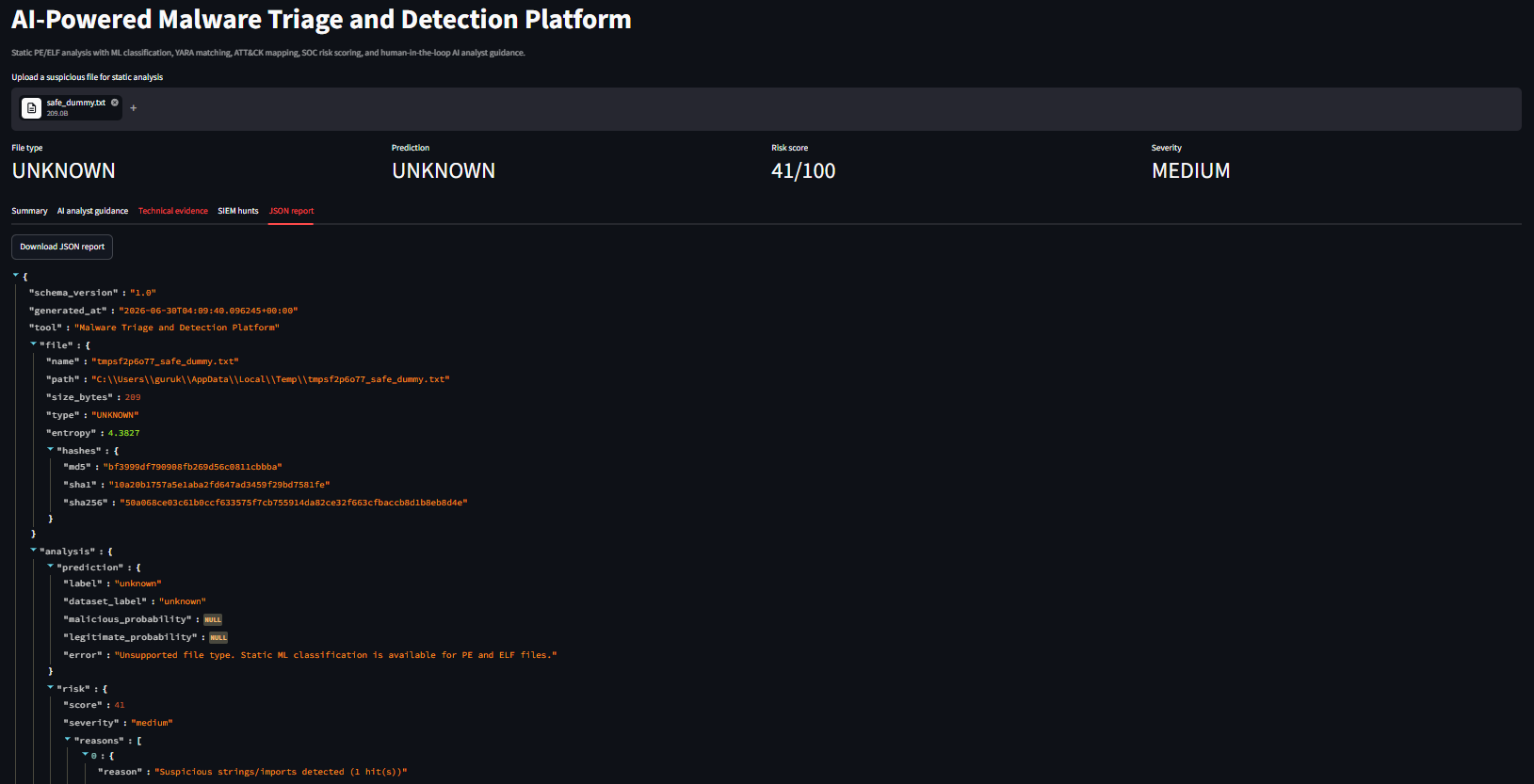
Task: Open the Technical evidence tab
Action: tap(173, 211)
